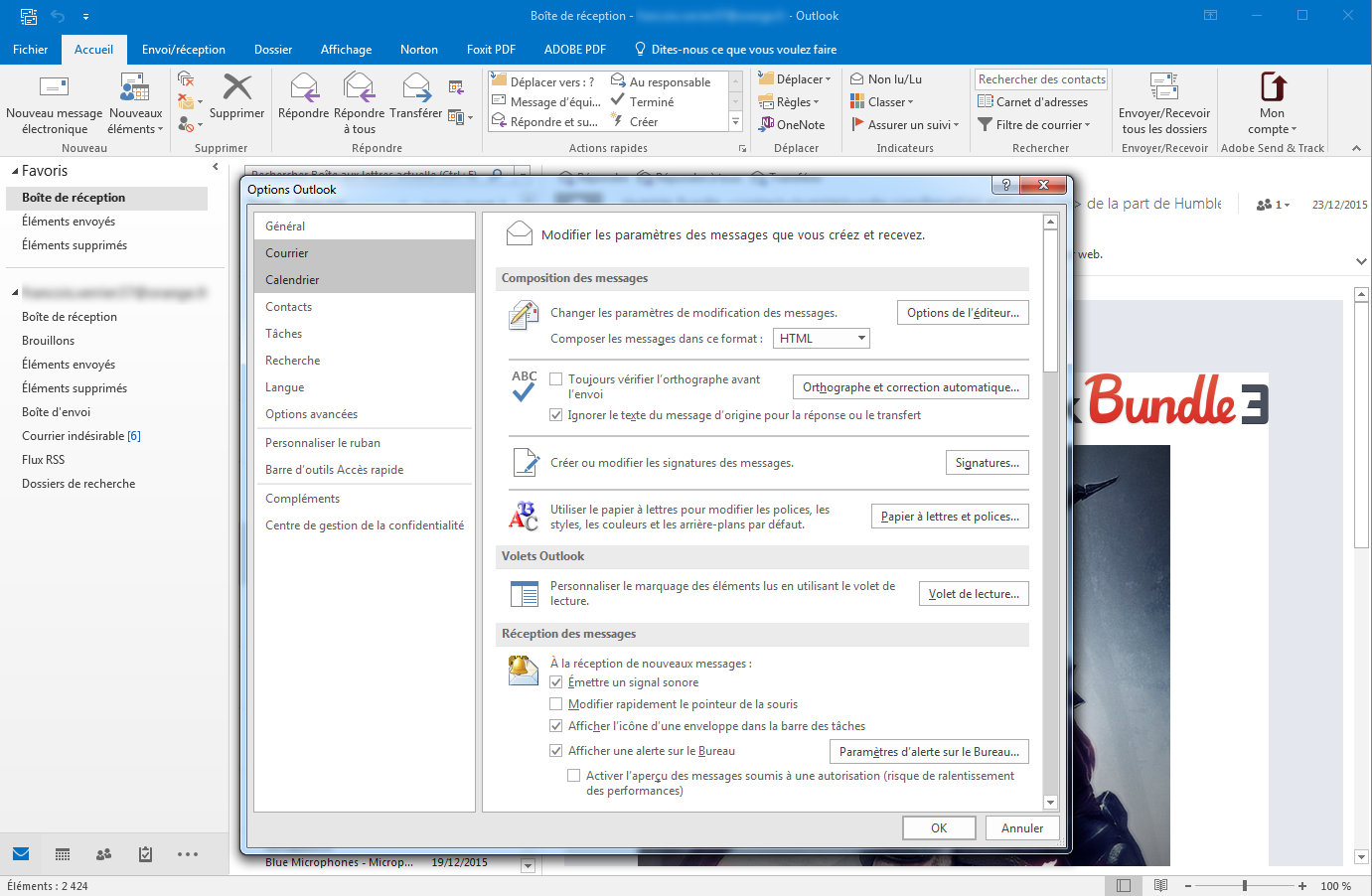Click Papier à lettres et polices button
The width and height of the screenshot is (1372, 896).
point(950,517)
